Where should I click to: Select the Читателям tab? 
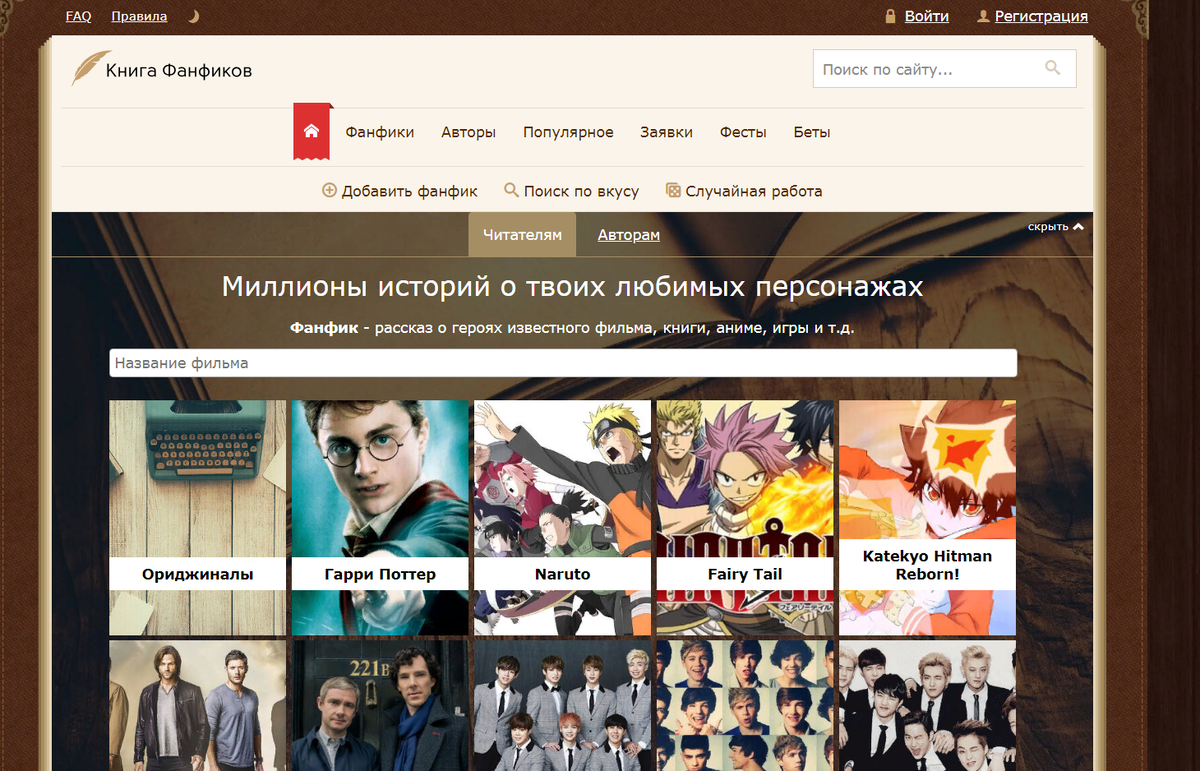(522, 235)
